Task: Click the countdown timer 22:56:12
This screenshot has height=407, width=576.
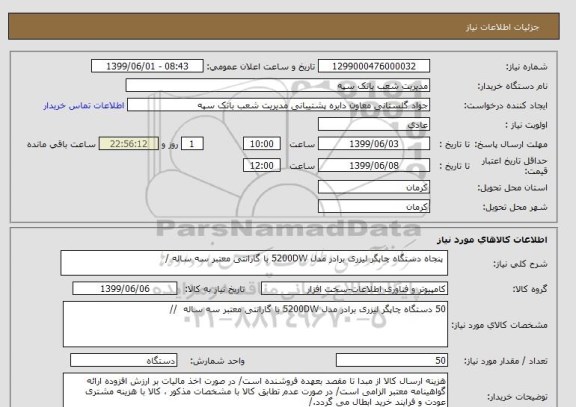Action: tap(129, 144)
